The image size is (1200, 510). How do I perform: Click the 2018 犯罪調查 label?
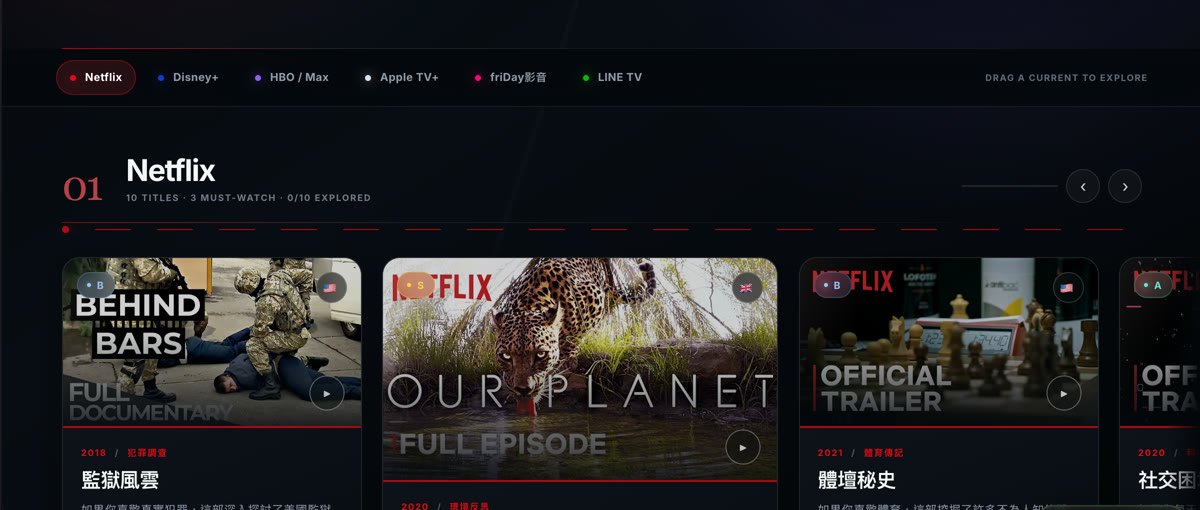[x=124, y=453]
